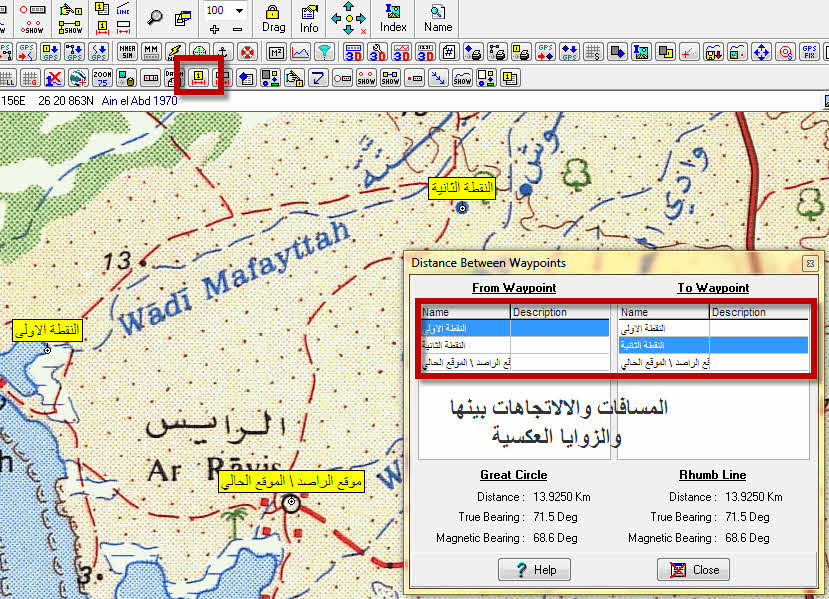Viewport: 829px width, 599px height.
Task: Close Distance Between Waypoints via title X
Action: tap(809, 263)
